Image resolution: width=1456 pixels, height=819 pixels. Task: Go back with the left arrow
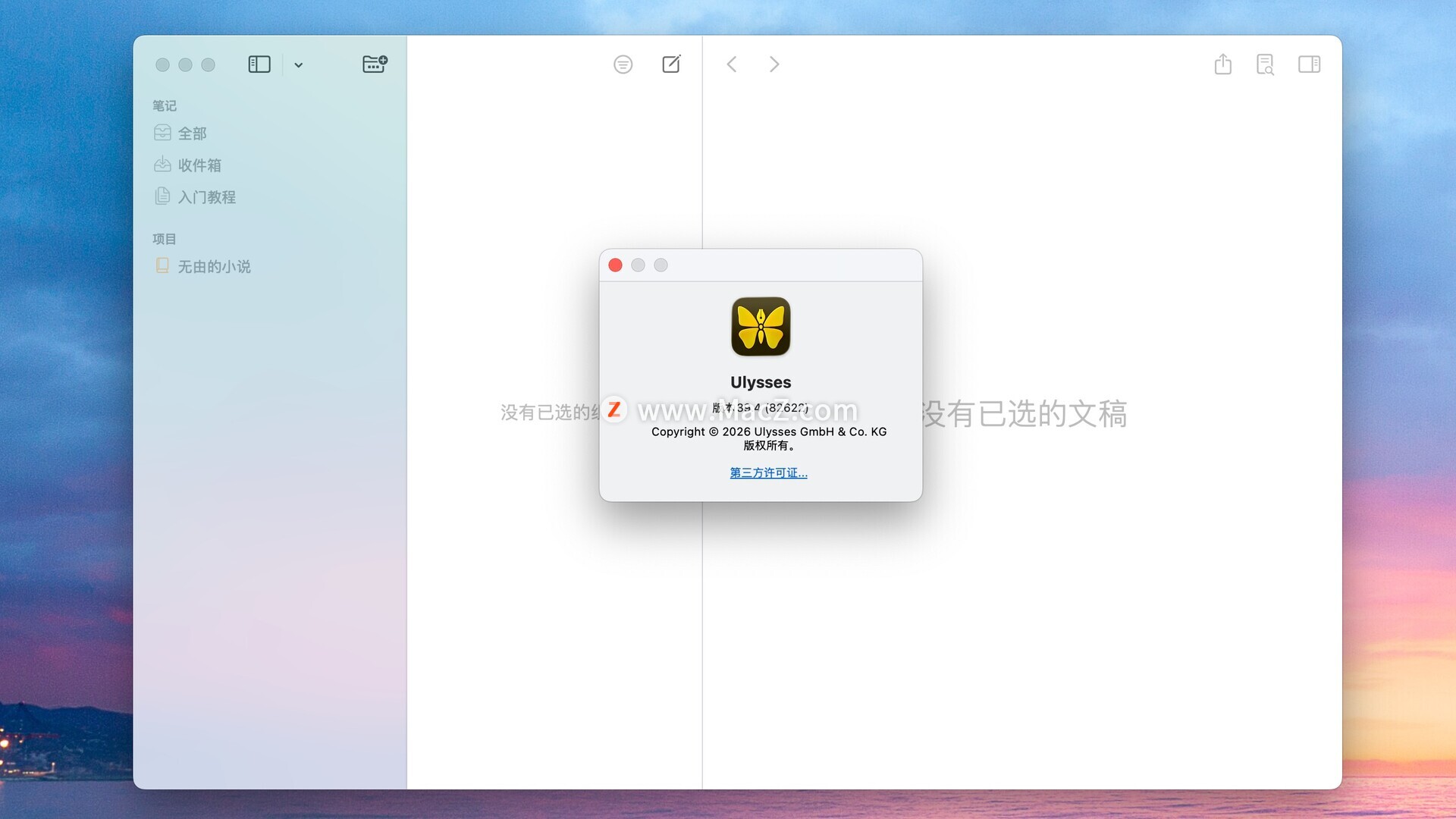coord(732,64)
